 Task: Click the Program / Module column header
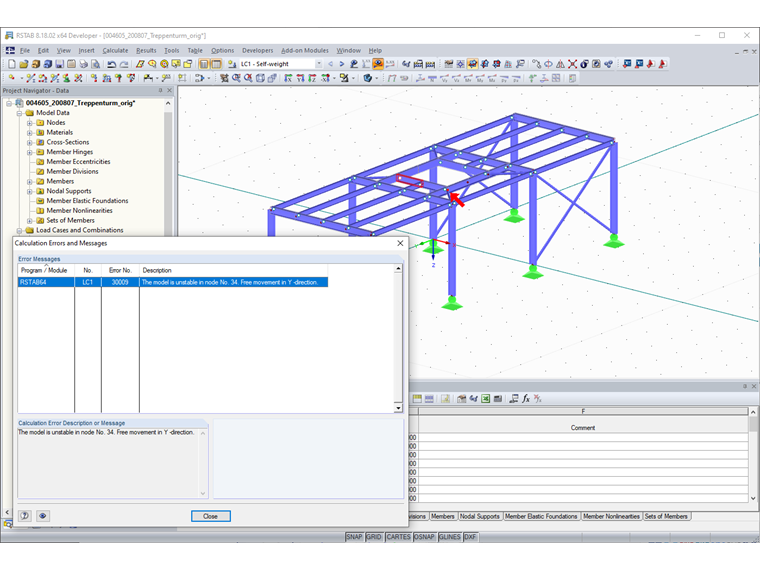pyautogui.click(x=46, y=270)
